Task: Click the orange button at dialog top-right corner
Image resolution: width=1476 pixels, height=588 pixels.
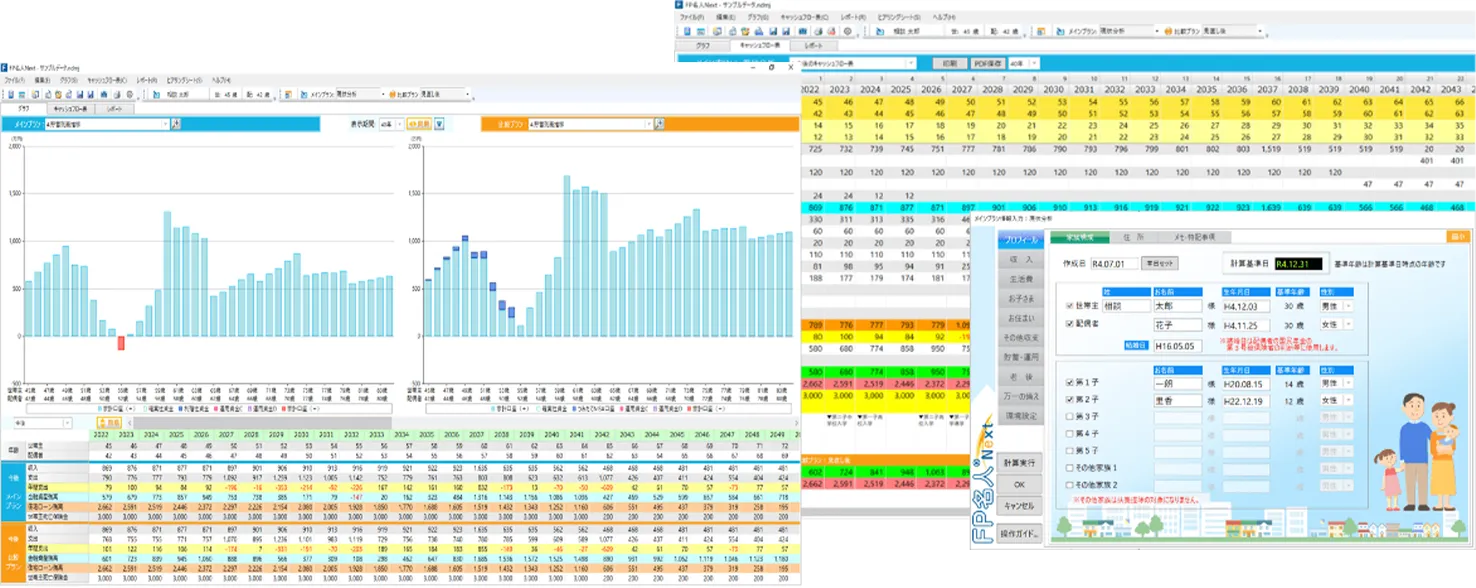Action: (1459, 237)
